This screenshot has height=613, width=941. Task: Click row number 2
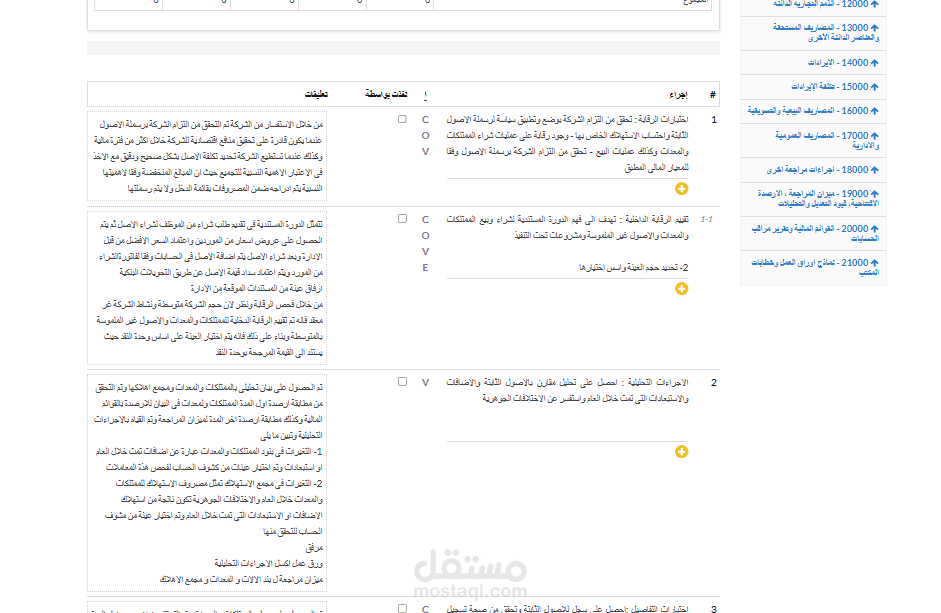714,382
